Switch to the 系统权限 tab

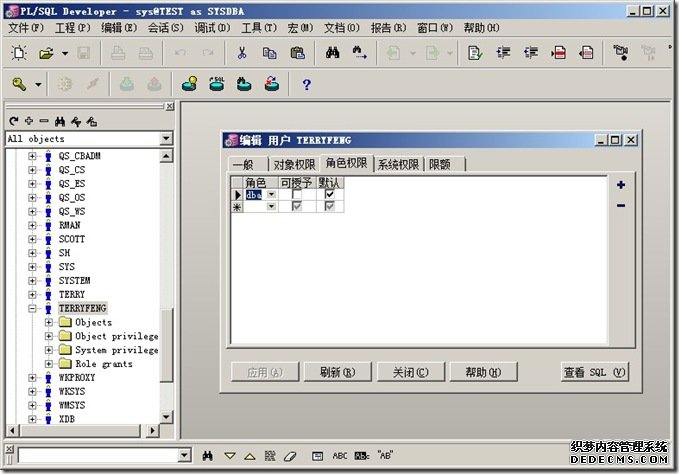pos(398,165)
